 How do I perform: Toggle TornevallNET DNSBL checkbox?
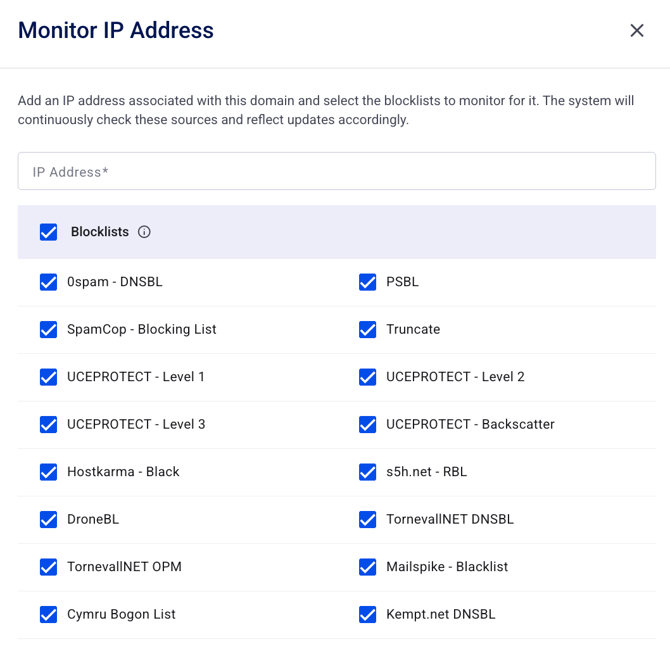click(368, 519)
